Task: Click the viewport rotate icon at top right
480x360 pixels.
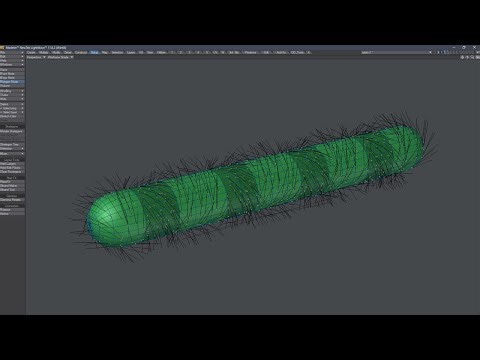Action: click(x=467, y=57)
